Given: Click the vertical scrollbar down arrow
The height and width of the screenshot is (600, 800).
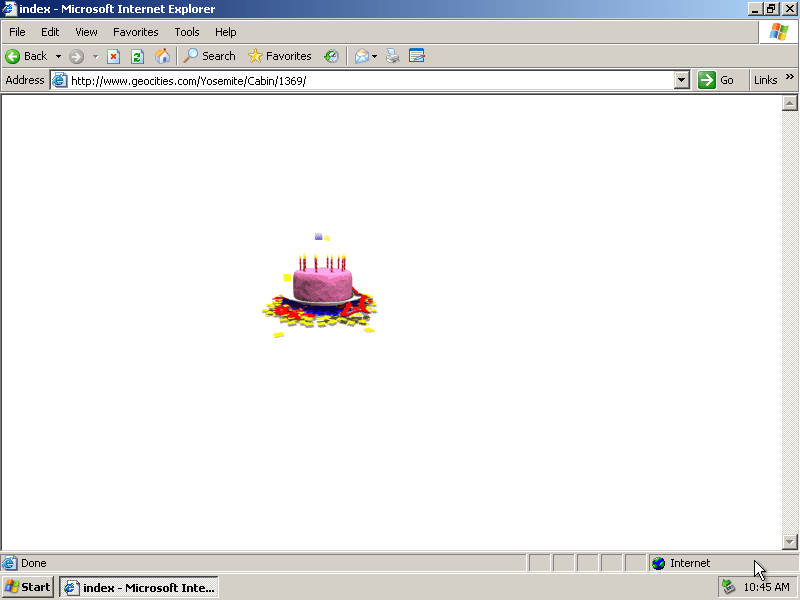Looking at the screenshot, I should point(789,541).
